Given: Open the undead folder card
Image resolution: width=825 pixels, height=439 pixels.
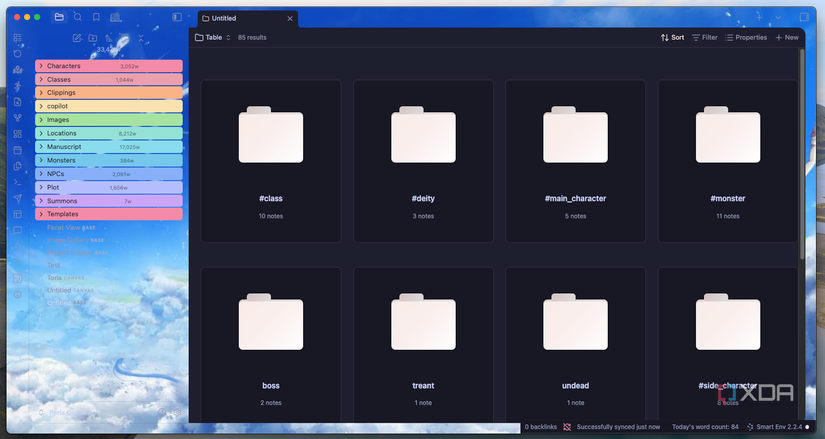Looking at the screenshot, I should [576, 345].
